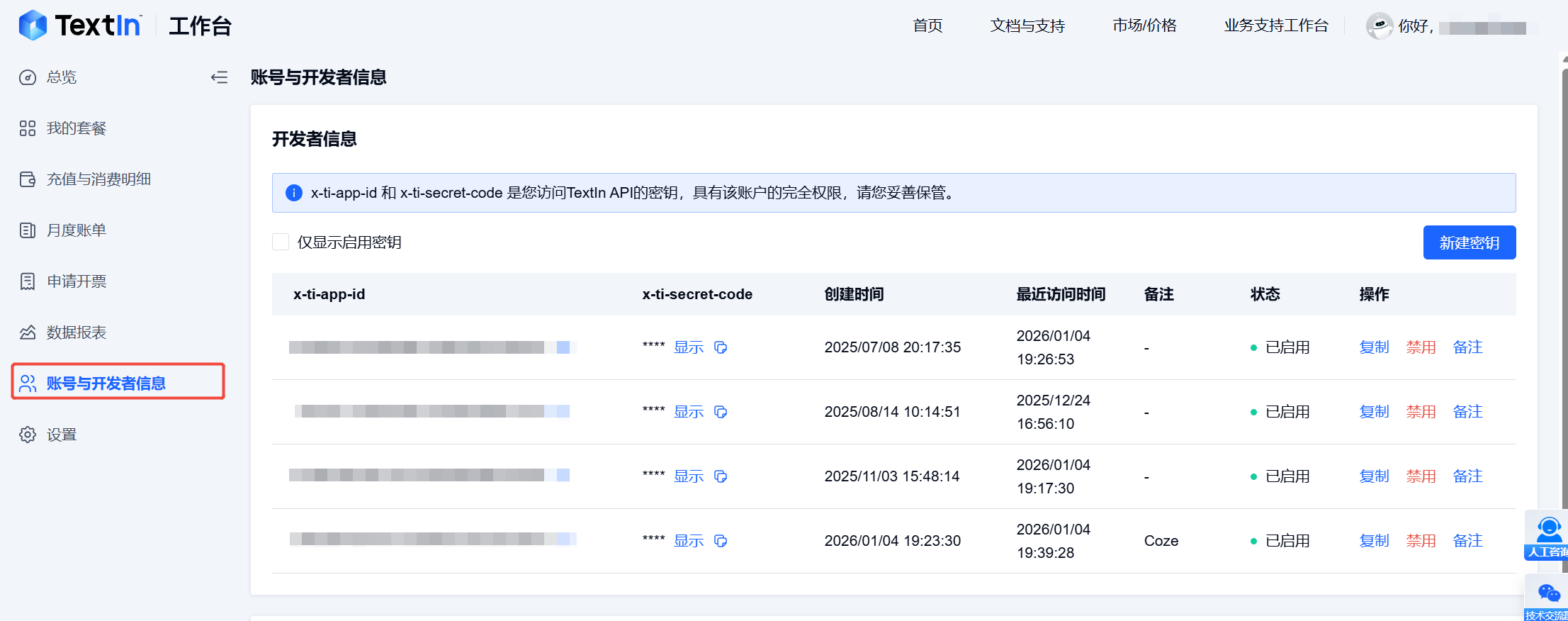Viewport: 1568px width, 621px height.
Task: Open 月度账单 monthly bill
Action: tap(76, 230)
